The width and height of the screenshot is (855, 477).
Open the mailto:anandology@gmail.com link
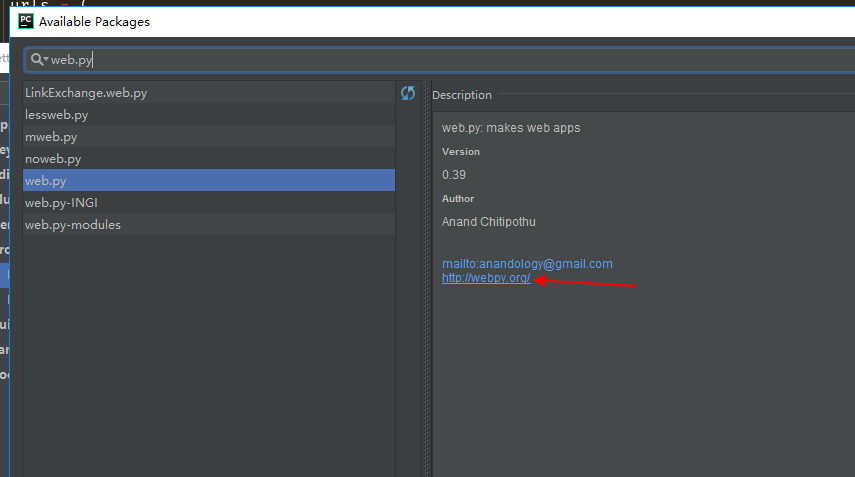[x=527, y=264]
